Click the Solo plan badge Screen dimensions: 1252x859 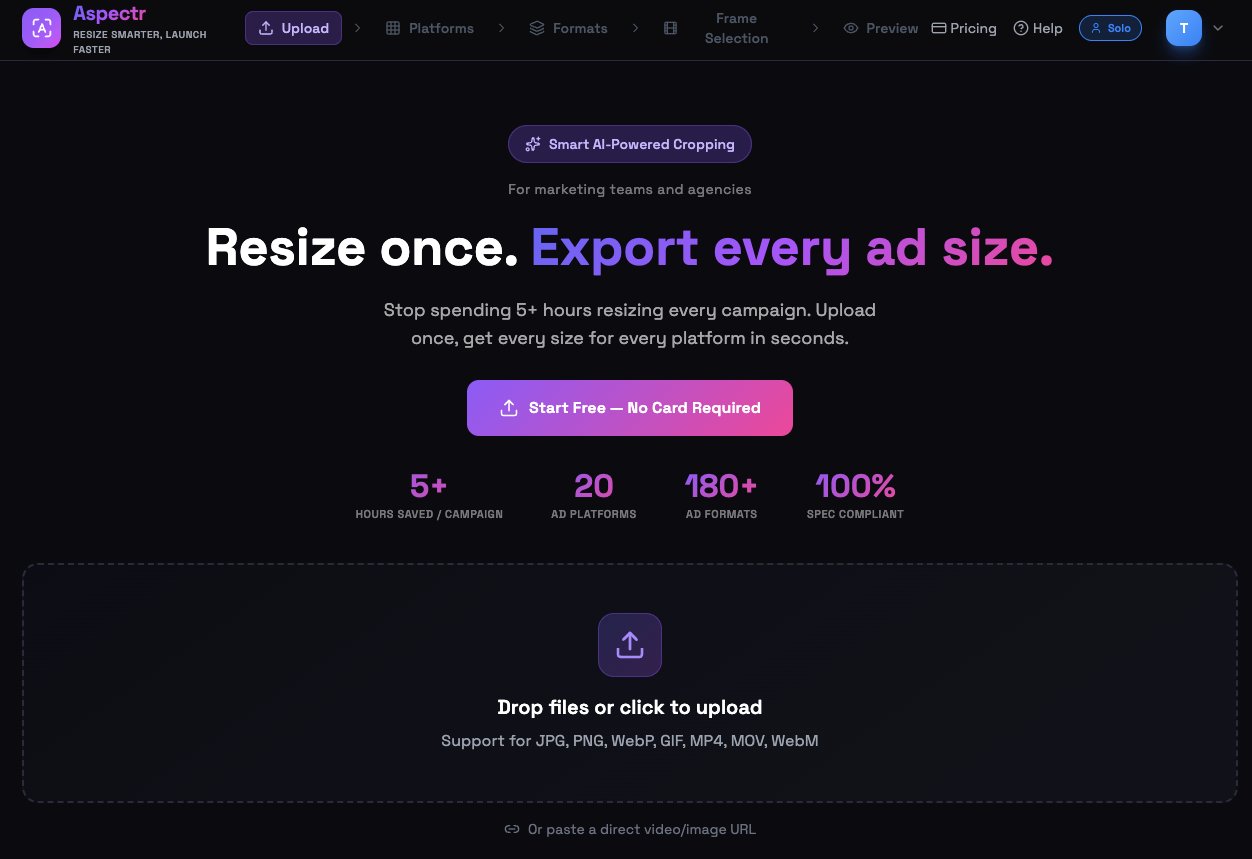[x=1110, y=28]
